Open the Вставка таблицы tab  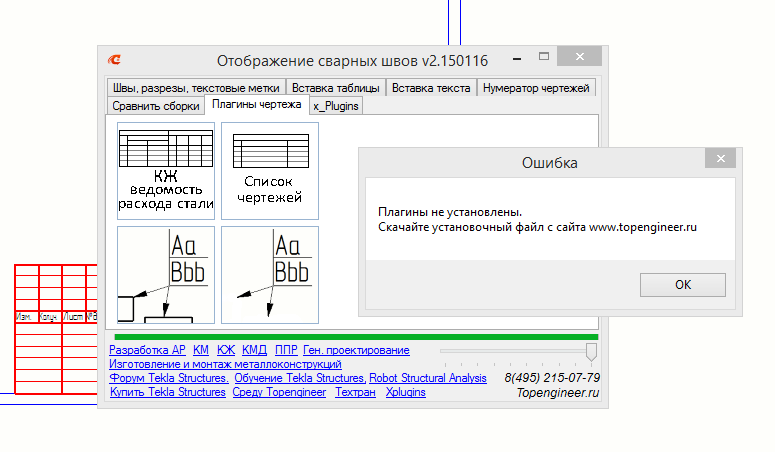point(336,88)
